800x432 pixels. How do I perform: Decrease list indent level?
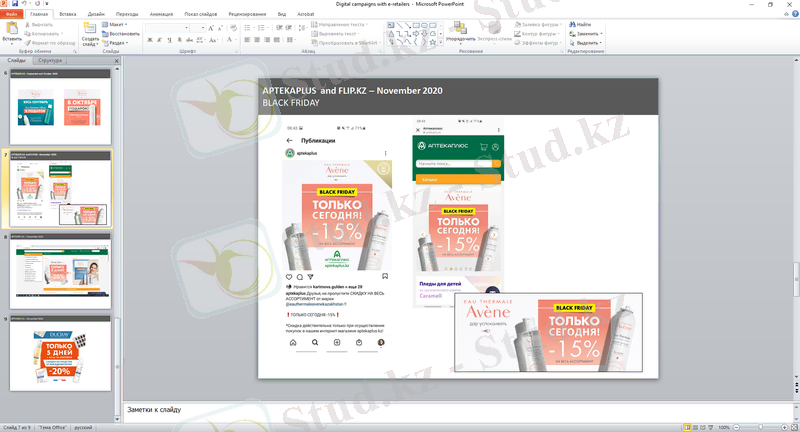(x=279, y=28)
